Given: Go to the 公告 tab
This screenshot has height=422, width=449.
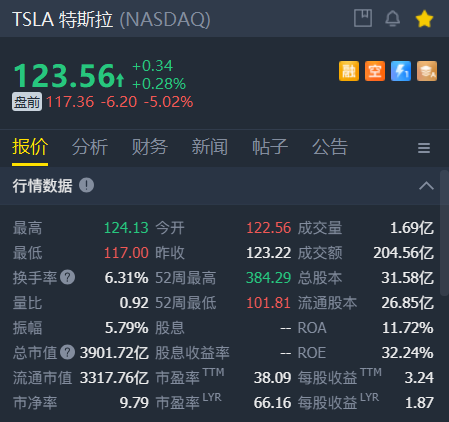Looking at the screenshot, I should point(330,147).
